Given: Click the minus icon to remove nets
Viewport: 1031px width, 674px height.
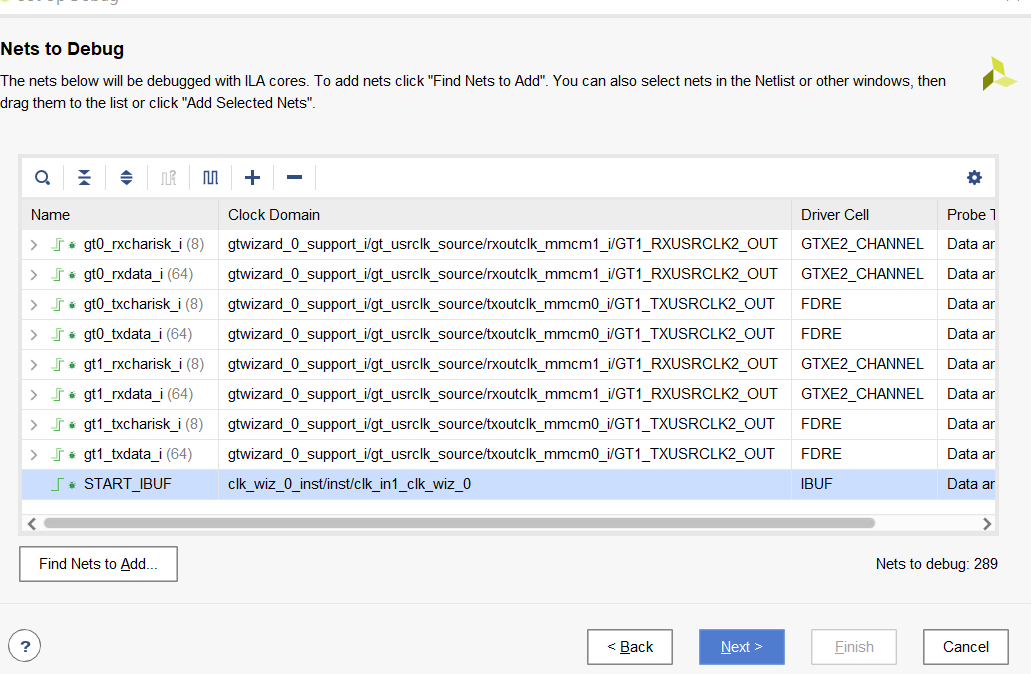Looking at the screenshot, I should pos(294,178).
